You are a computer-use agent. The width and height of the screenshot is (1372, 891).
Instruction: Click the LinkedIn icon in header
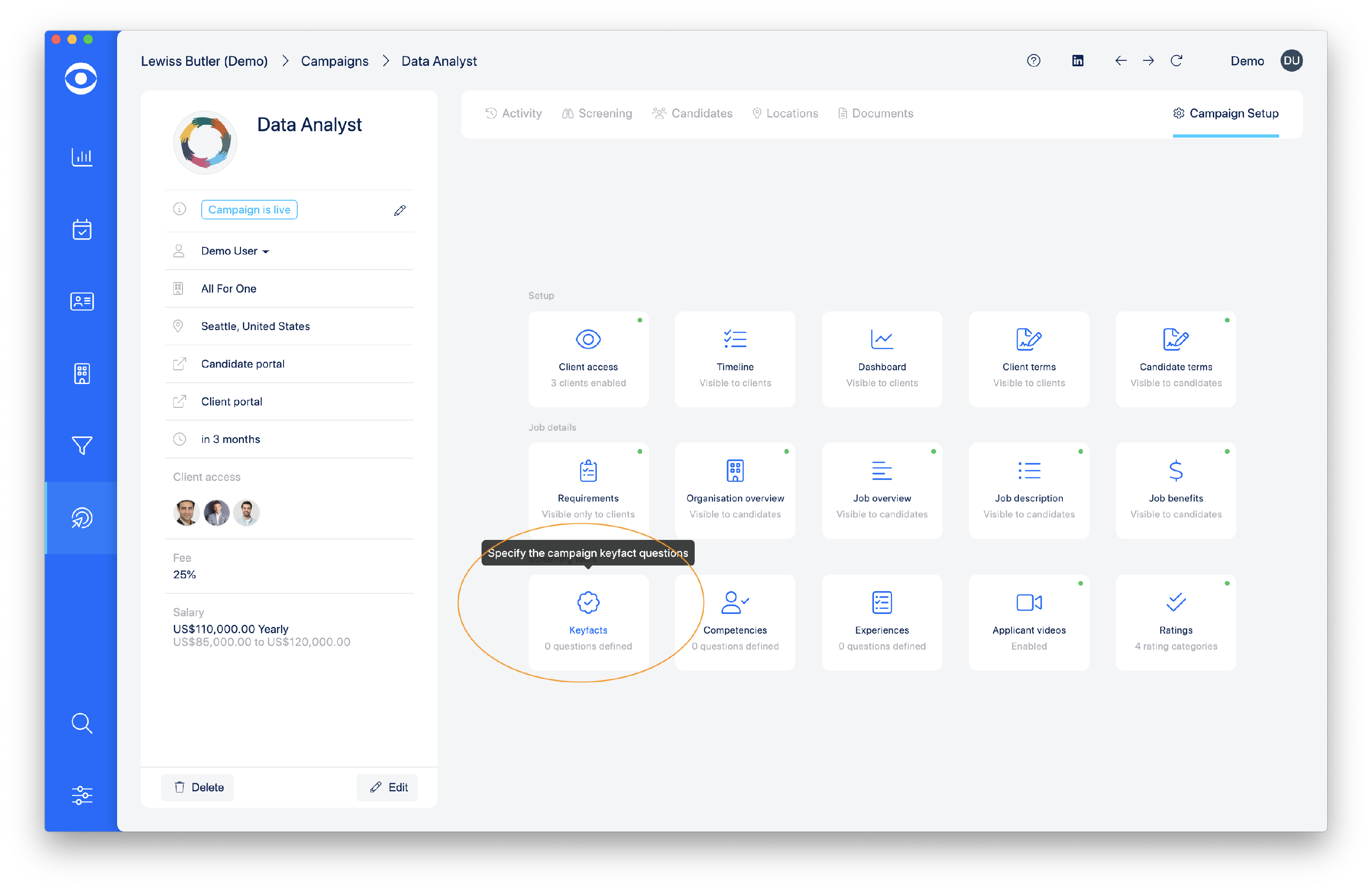pyautogui.click(x=1077, y=61)
